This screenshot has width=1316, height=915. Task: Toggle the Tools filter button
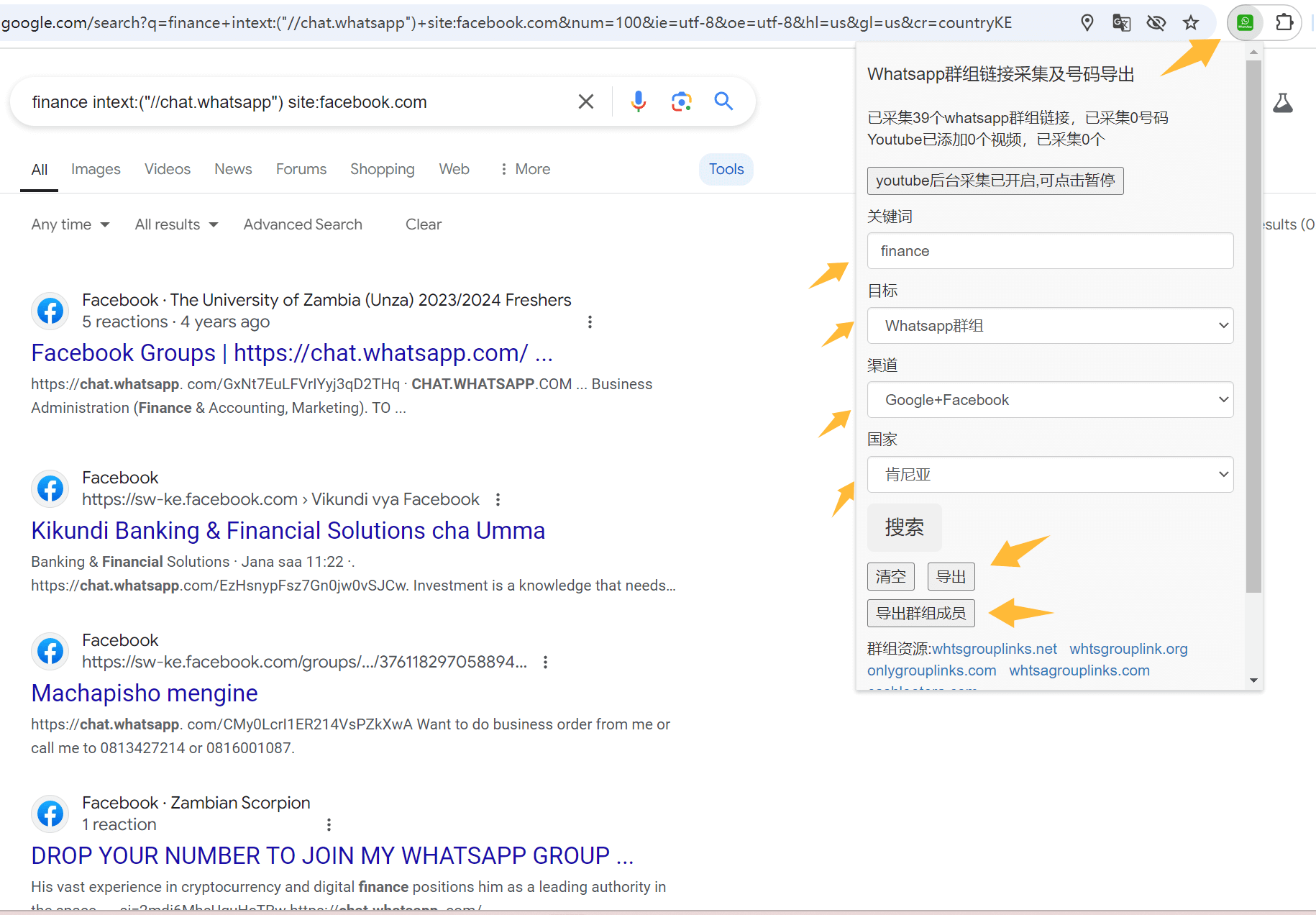(x=726, y=169)
